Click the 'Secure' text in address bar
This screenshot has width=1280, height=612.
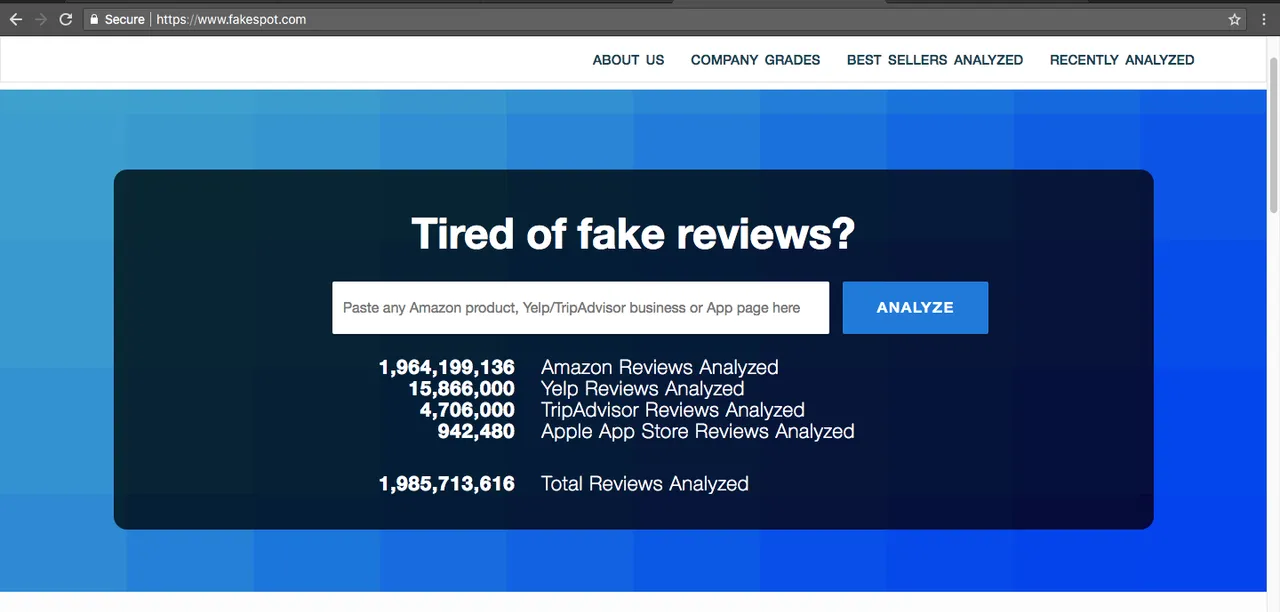(x=124, y=19)
